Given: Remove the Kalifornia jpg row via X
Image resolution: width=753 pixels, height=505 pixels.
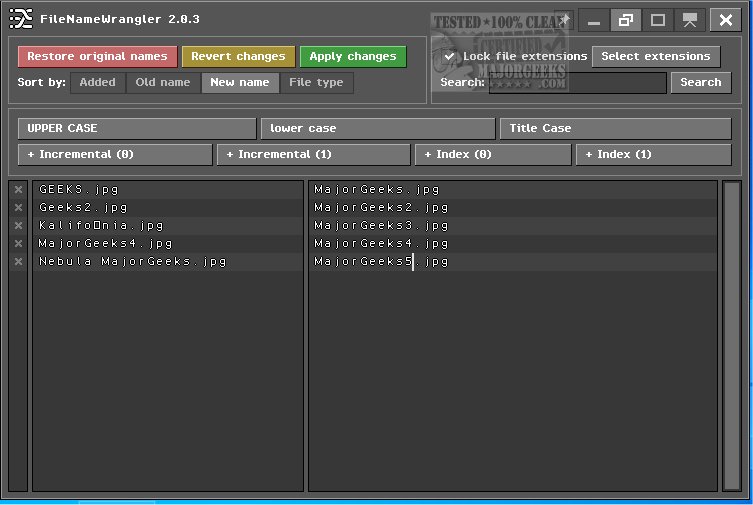Looking at the screenshot, I should (18, 226).
